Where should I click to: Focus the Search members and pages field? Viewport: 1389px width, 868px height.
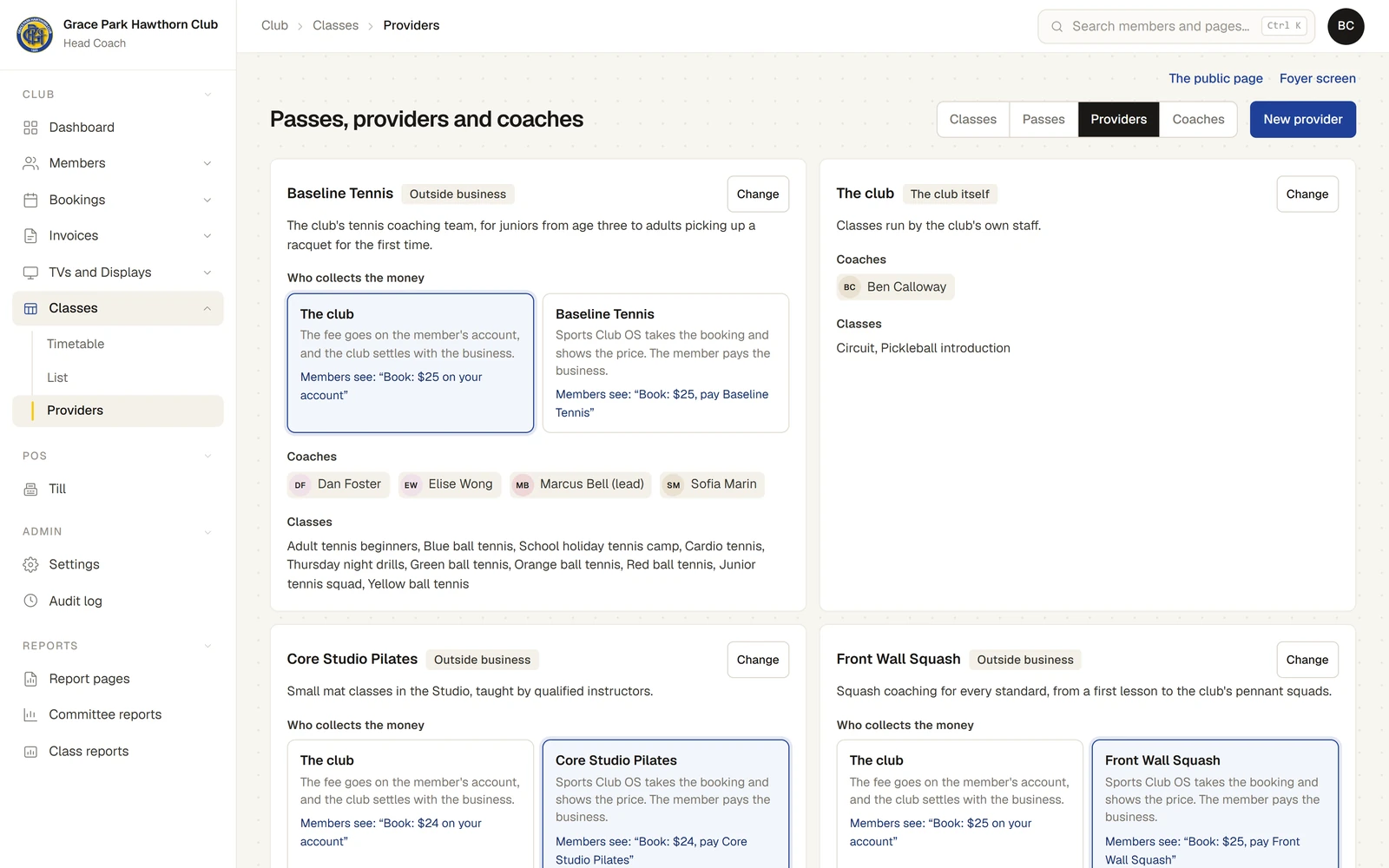[x=1176, y=26]
